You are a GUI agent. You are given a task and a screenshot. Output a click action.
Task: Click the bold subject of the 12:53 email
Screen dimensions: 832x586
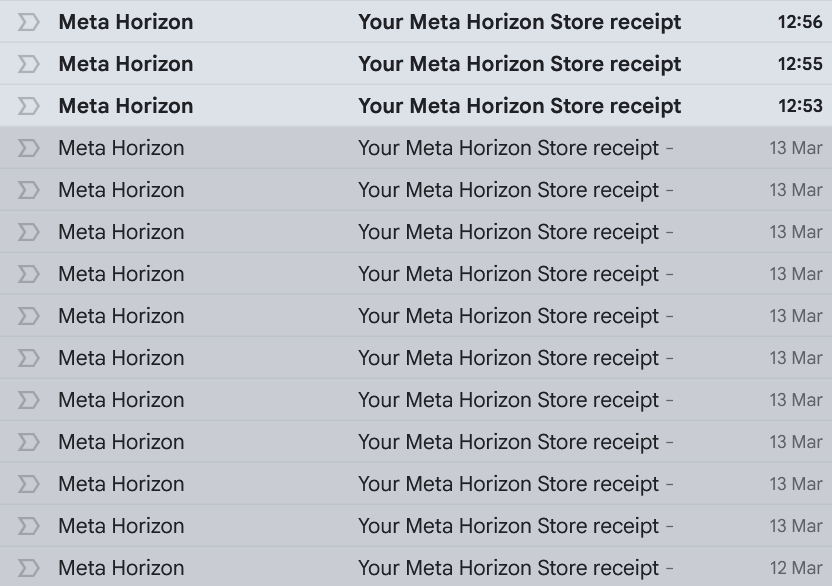coord(519,106)
